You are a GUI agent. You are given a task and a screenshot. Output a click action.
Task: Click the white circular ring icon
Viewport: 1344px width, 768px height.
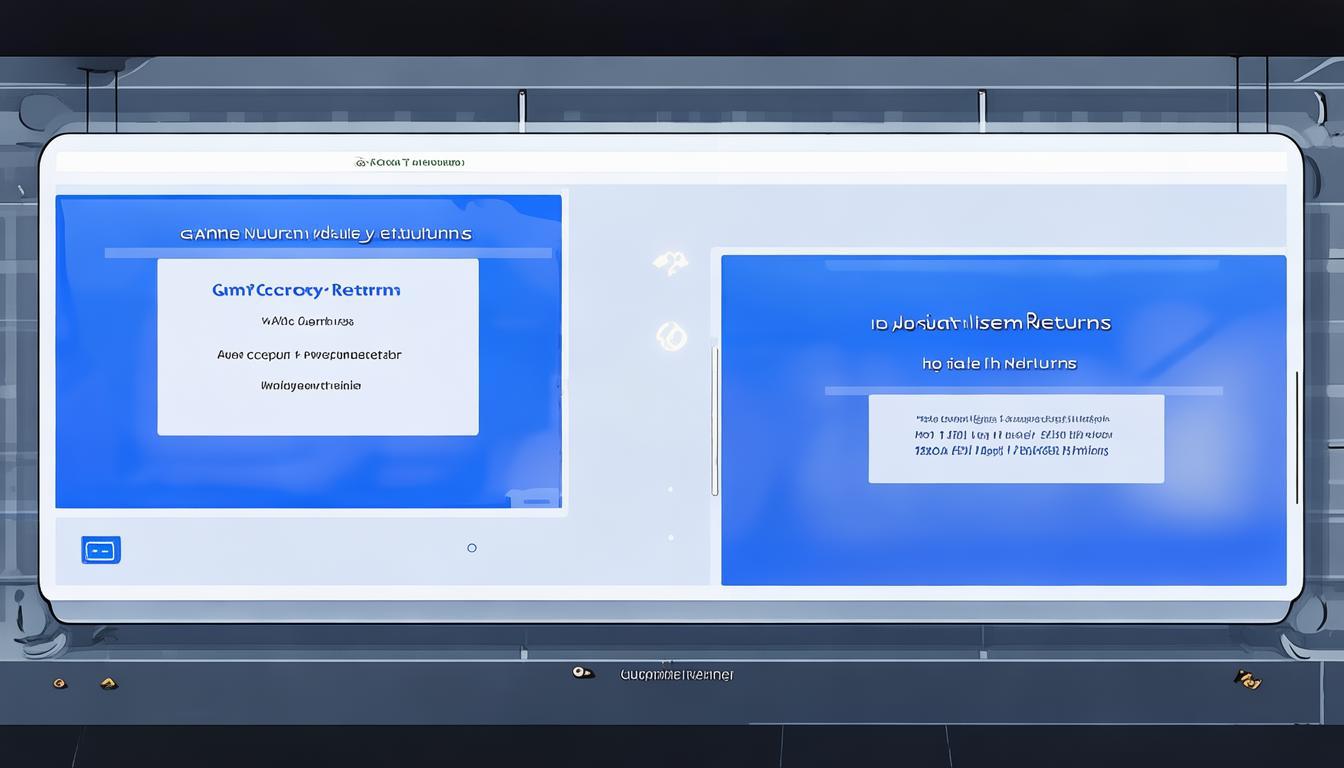coord(671,337)
